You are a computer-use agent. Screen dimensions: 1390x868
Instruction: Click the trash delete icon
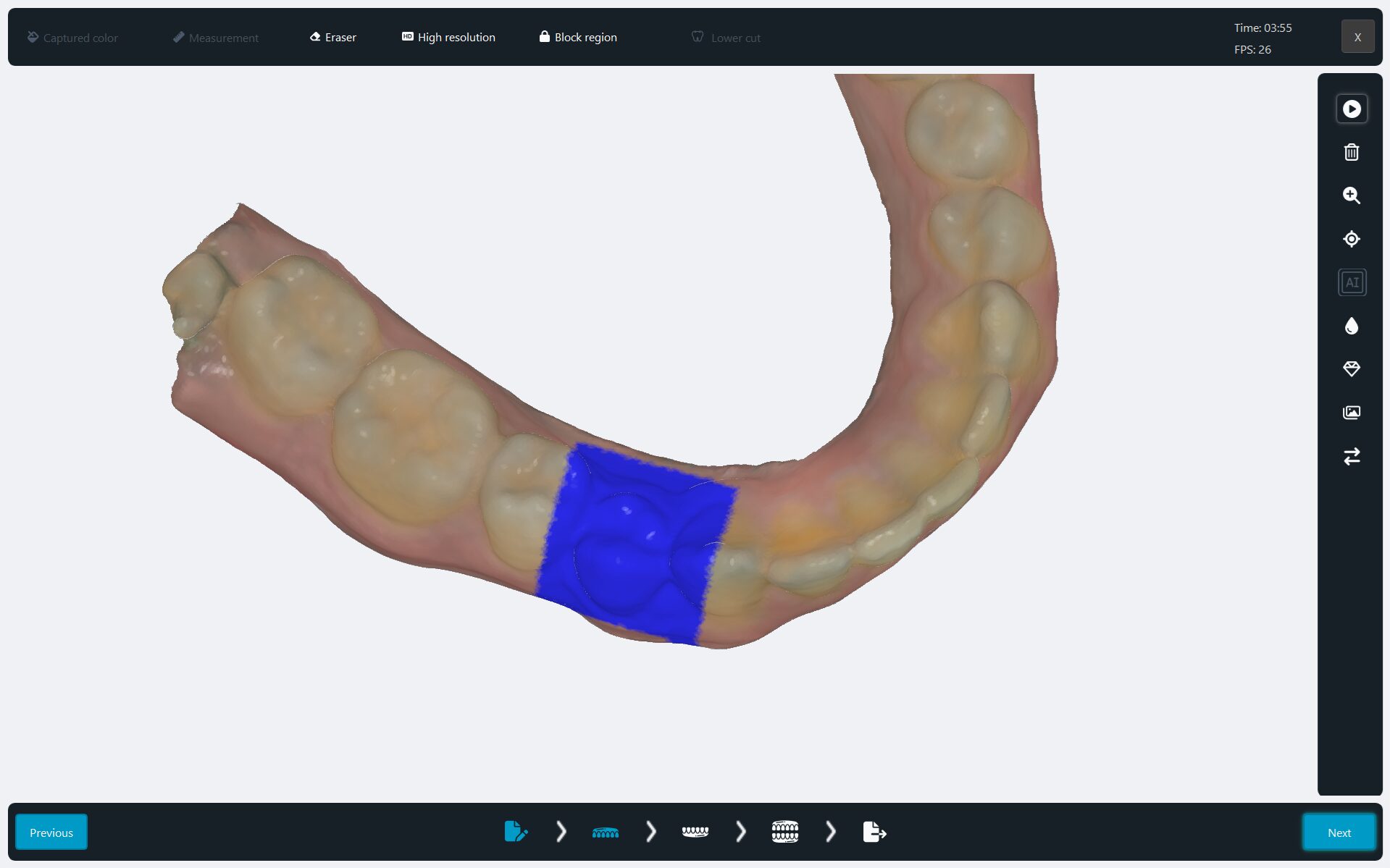pos(1351,152)
